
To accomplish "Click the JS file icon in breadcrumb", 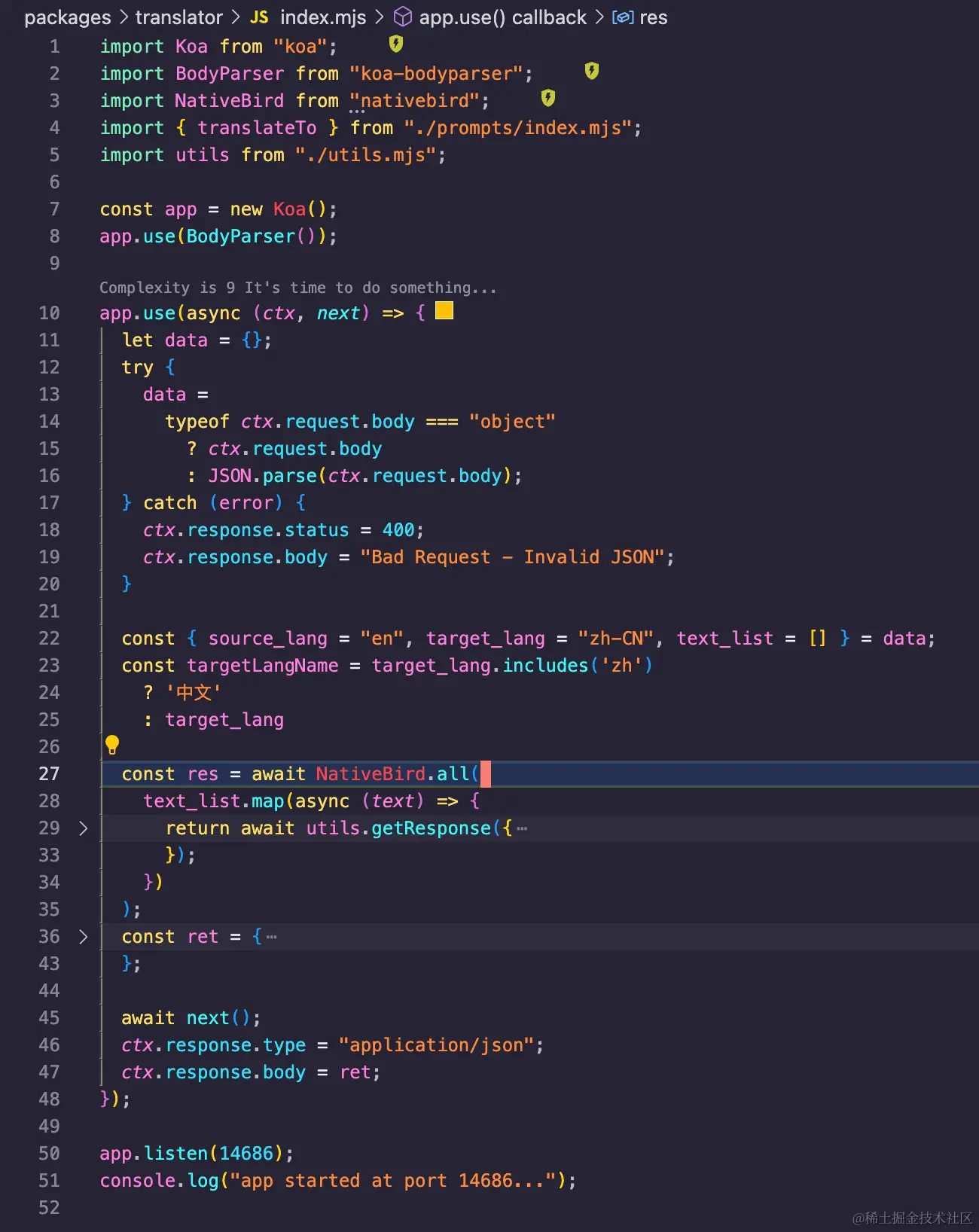I will 259,17.
